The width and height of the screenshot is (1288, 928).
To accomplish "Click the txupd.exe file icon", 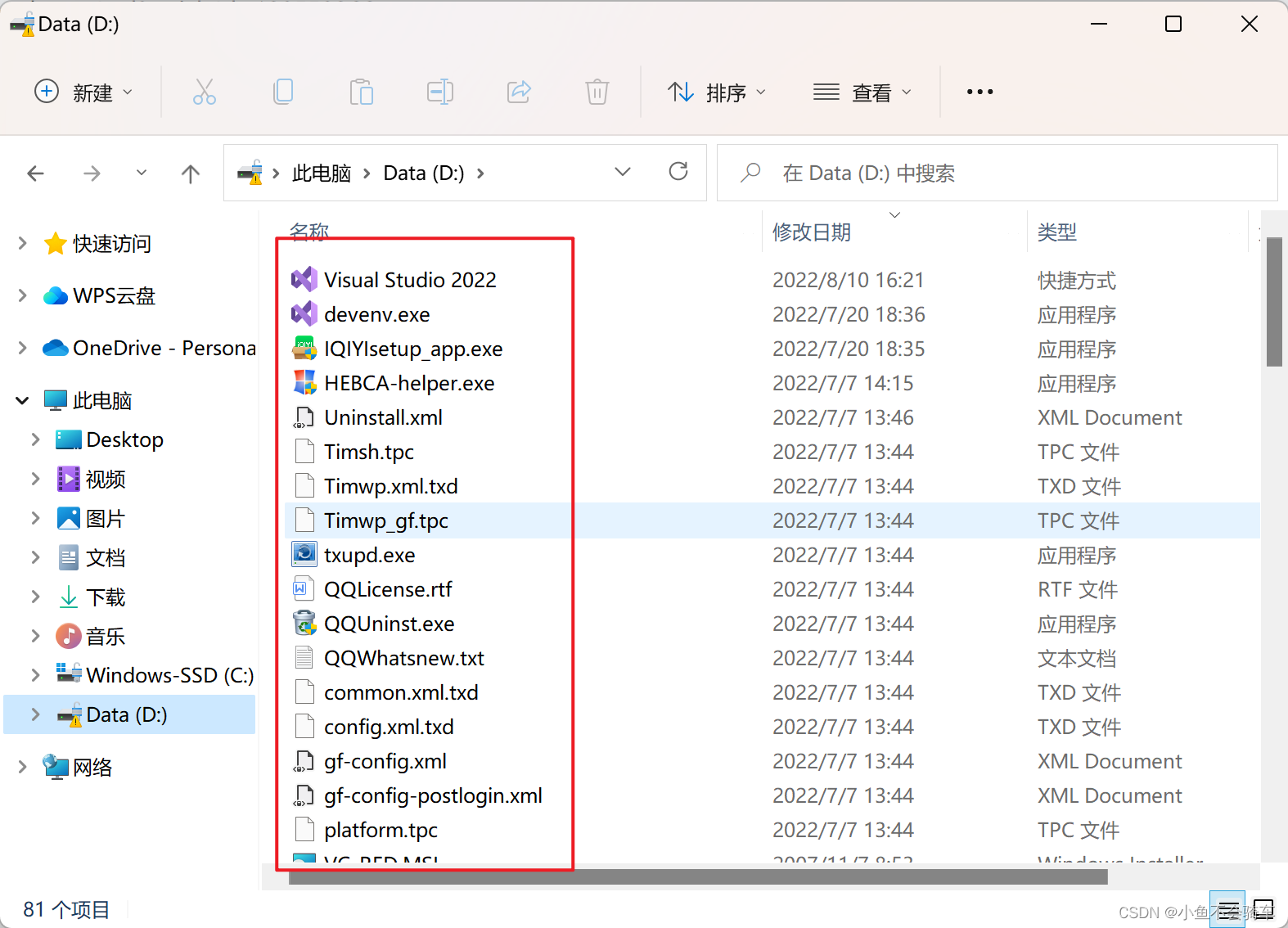I will [304, 555].
